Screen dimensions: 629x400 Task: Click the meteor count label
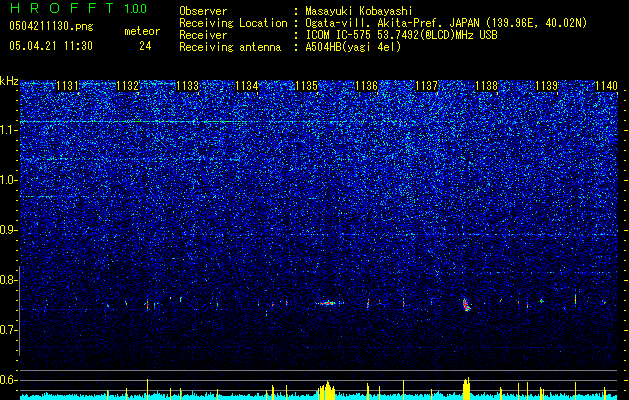click(x=142, y=31)
